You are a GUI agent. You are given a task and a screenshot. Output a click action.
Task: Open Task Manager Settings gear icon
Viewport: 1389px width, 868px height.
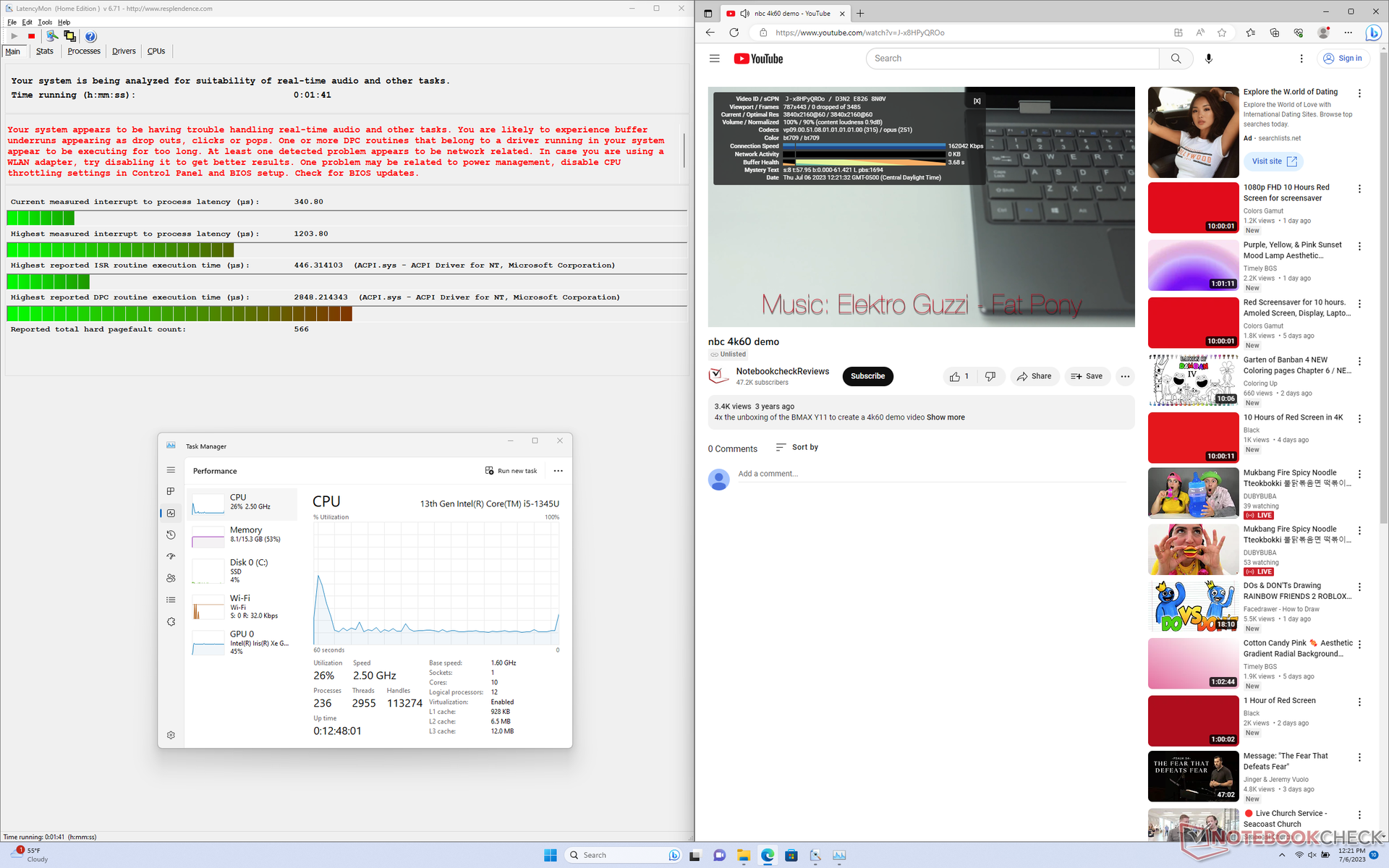click(x=171, y=735)
